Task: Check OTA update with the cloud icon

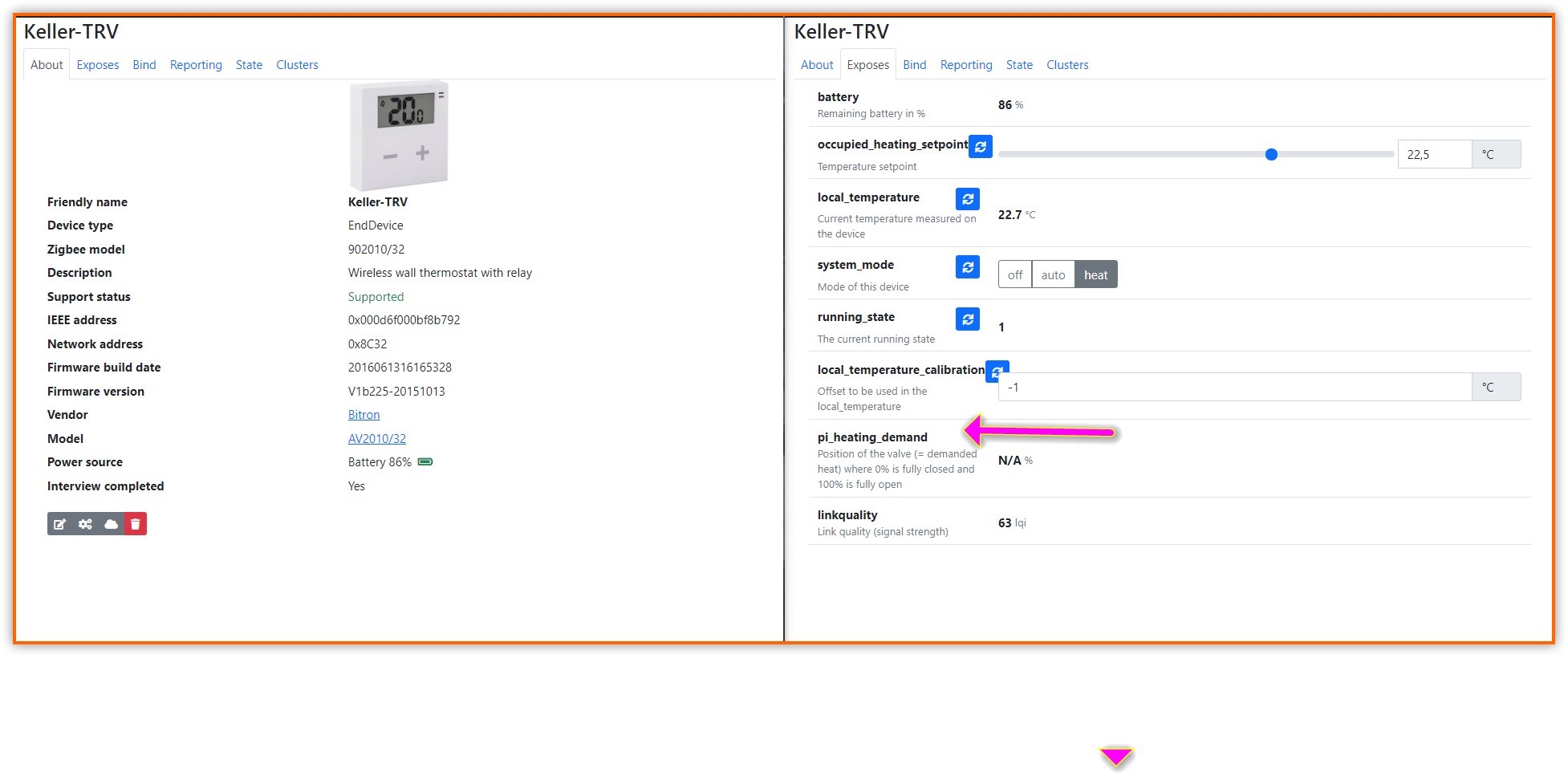Action: coord(110,523)
